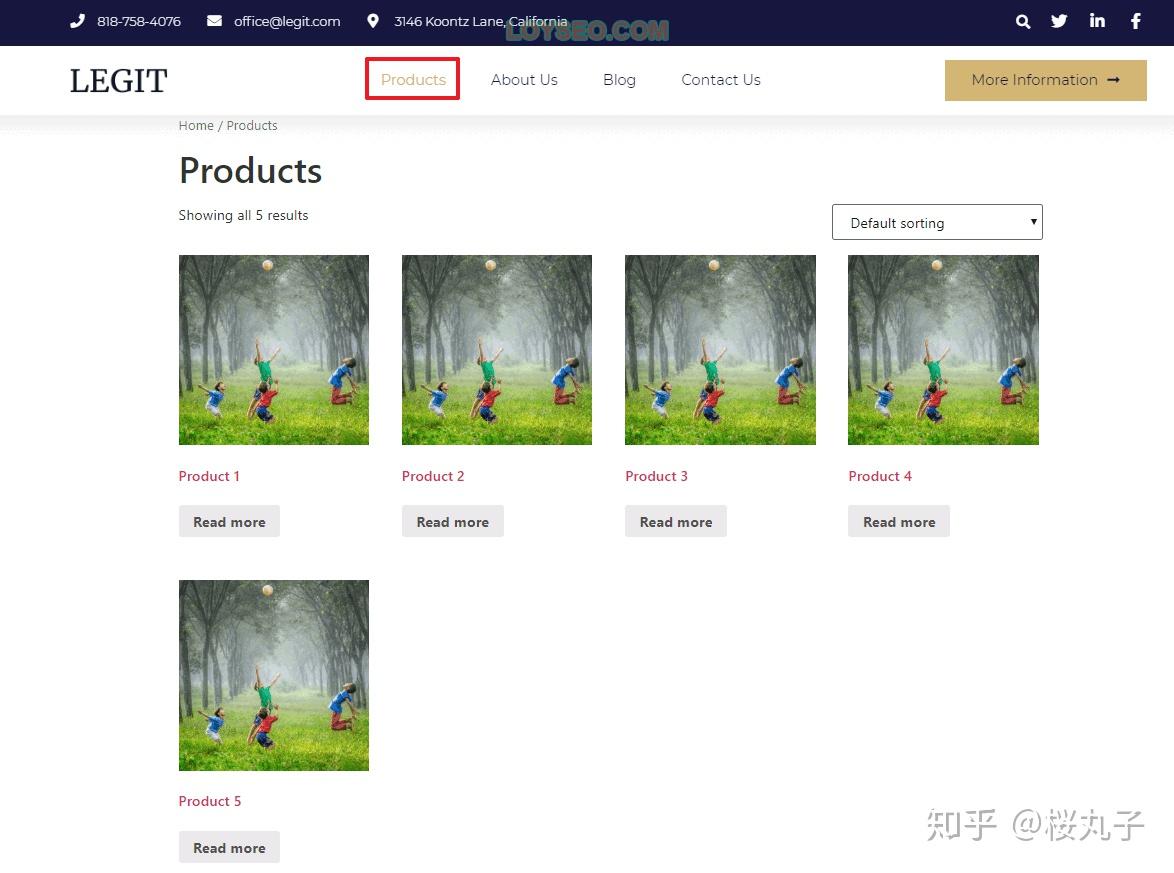Click the Product 1 title link
Screen dimensions: 1174x873
coord(209,476)
